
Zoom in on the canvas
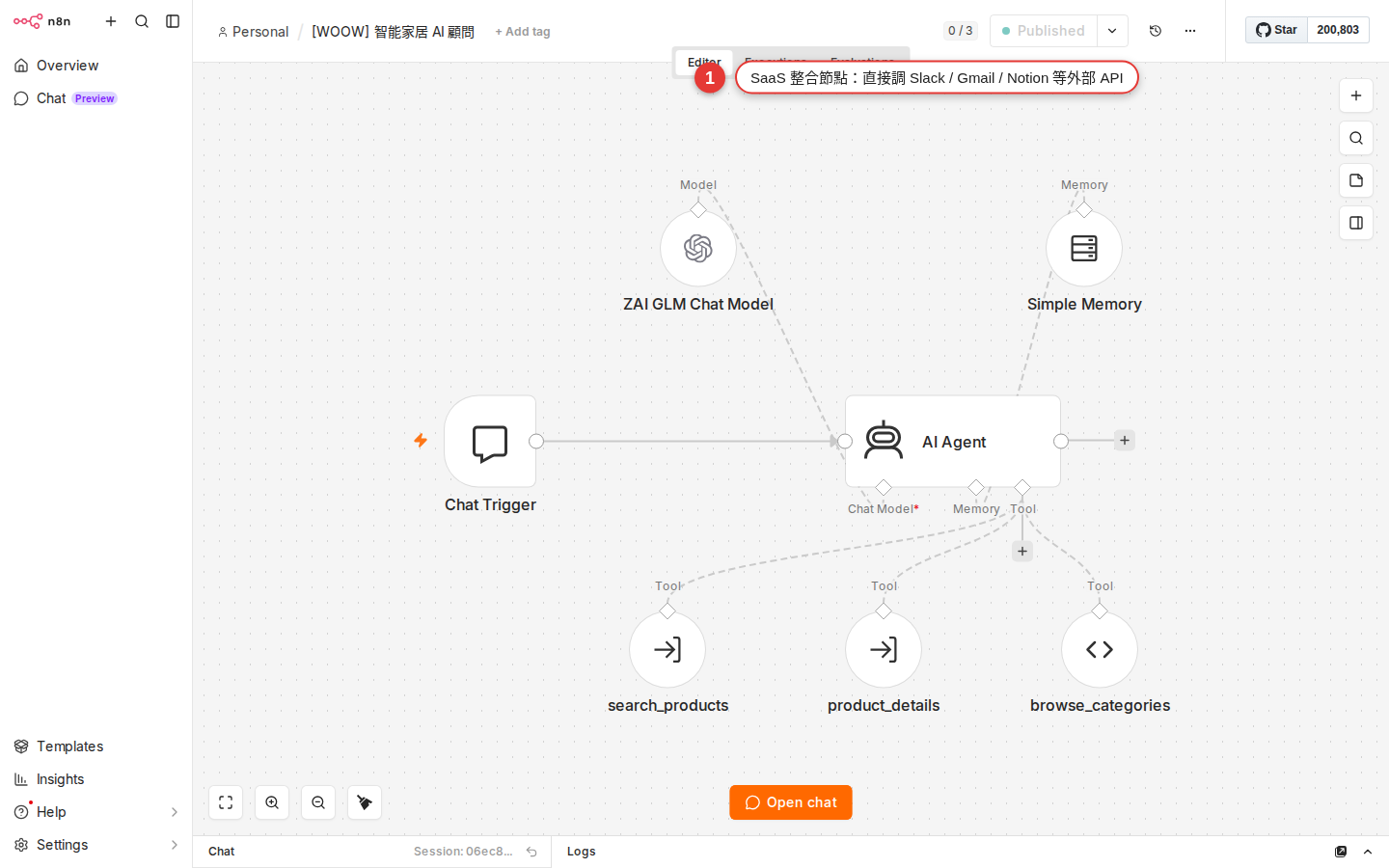[x=272, y=802]
